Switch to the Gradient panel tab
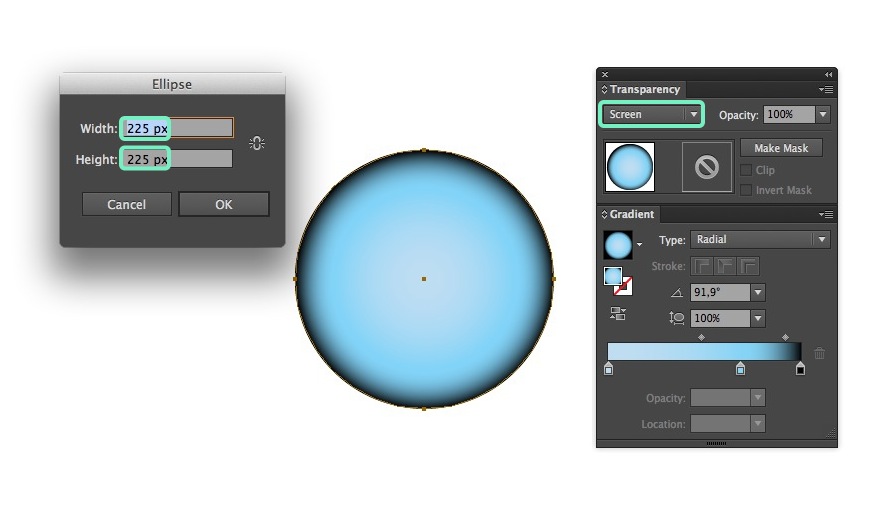Screen dimensions: 887x510 coord(632,214)
